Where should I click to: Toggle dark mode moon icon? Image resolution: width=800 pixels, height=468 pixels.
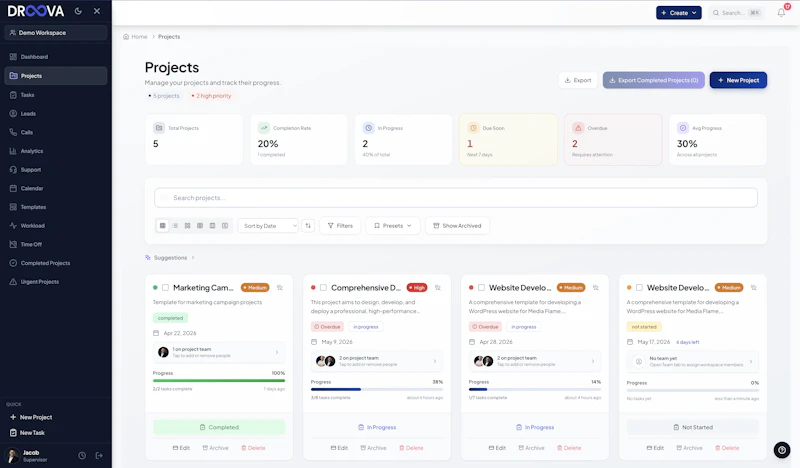click(78, 11)
